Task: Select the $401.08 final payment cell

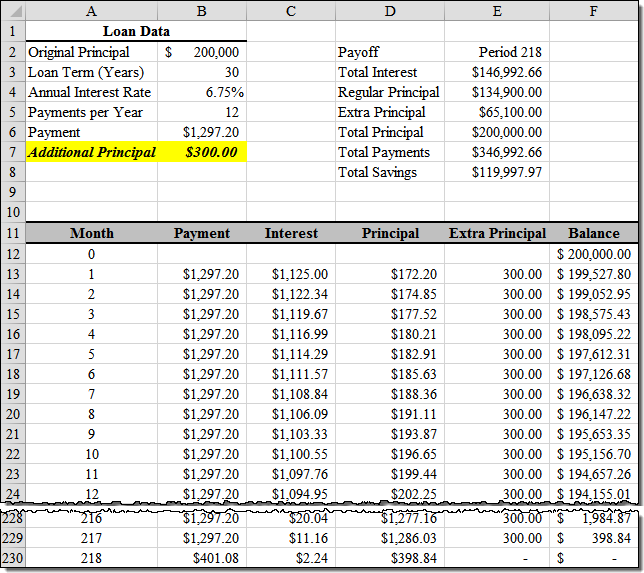Action: coord(202,558)
